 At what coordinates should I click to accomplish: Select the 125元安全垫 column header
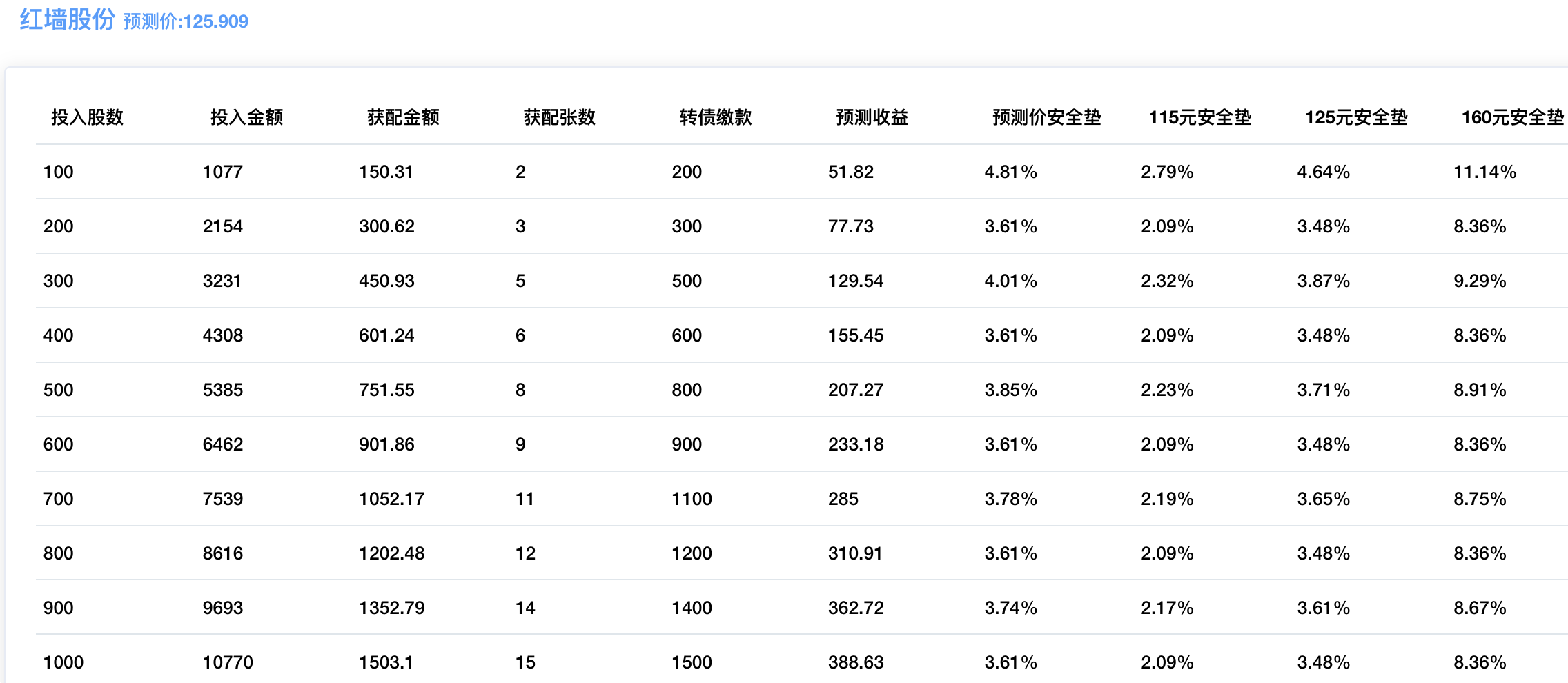tap(1356, 117)
